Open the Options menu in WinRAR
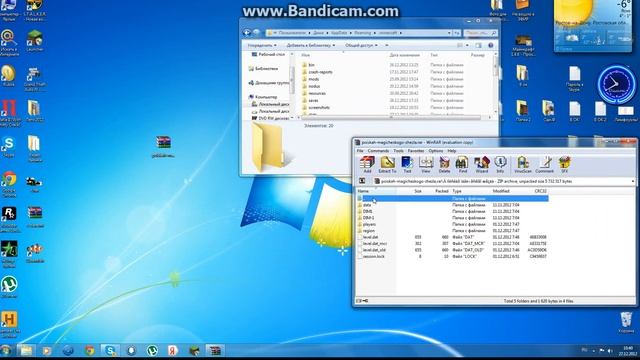This screenshot has height=360, width=640. (436, 151)
